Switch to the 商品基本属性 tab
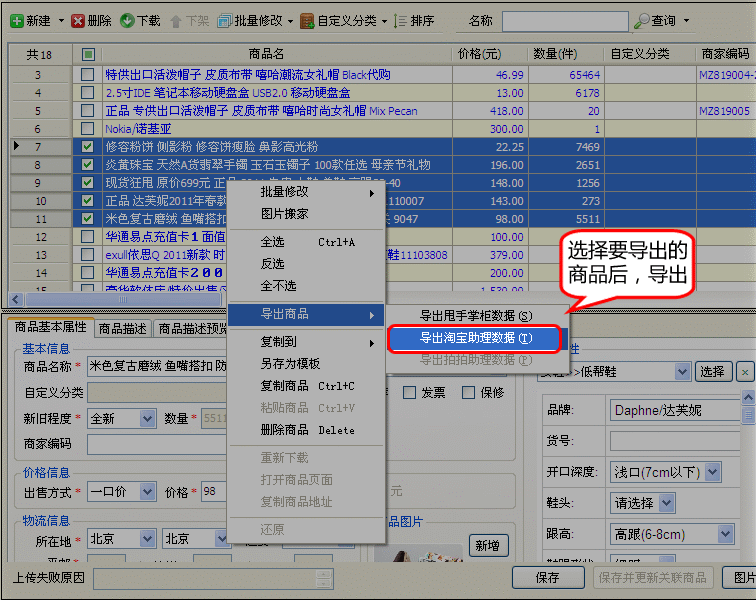 pos(51,327)
